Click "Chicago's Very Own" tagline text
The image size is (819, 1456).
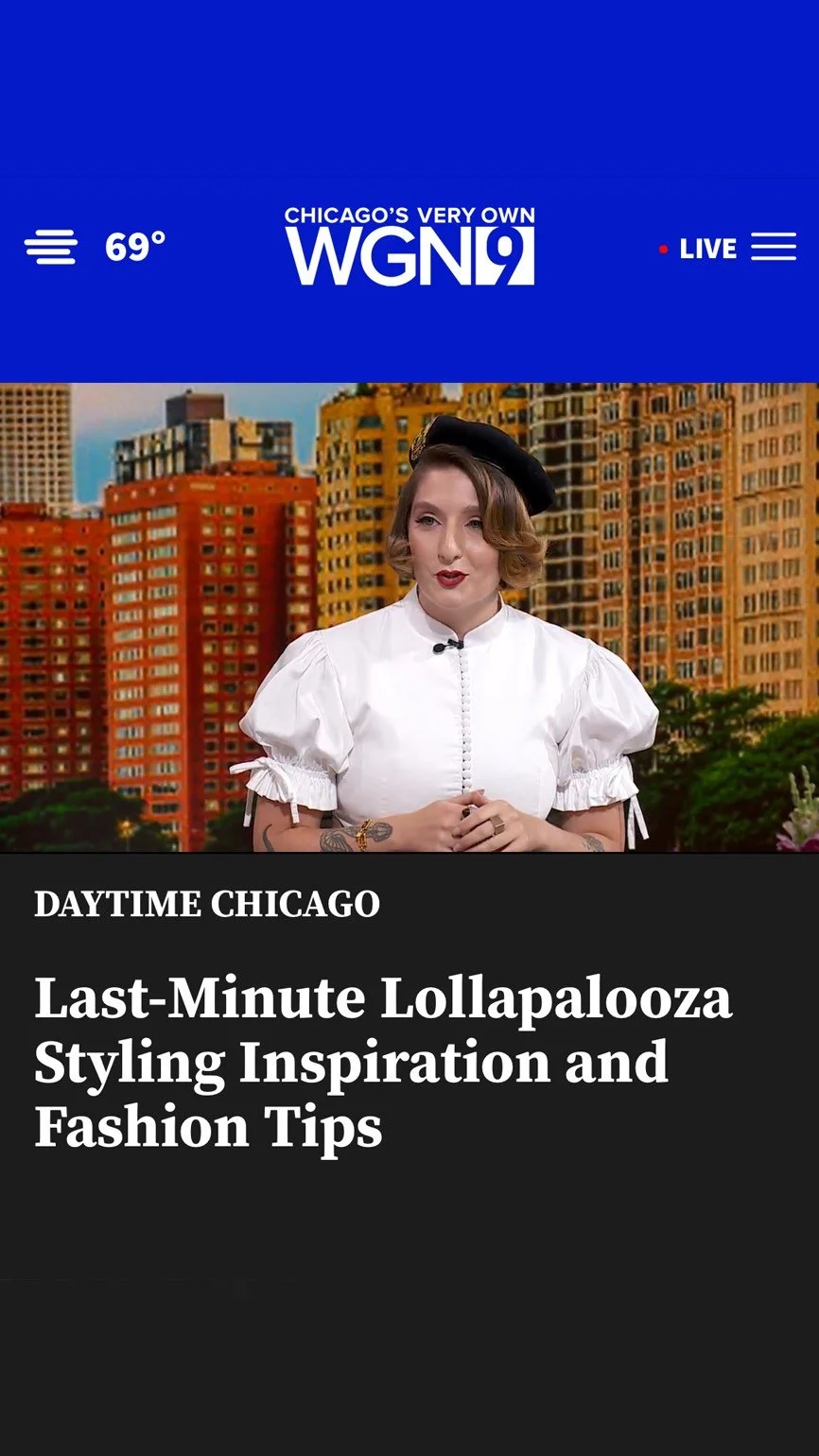click(409, 216)
